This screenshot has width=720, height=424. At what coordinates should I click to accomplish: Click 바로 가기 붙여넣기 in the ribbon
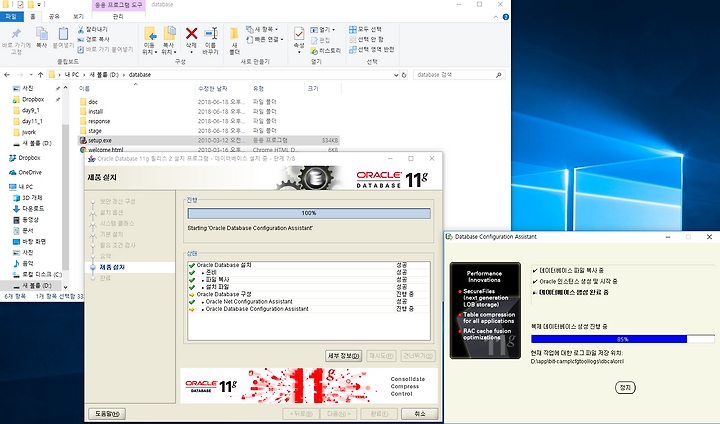pos(105,49)
